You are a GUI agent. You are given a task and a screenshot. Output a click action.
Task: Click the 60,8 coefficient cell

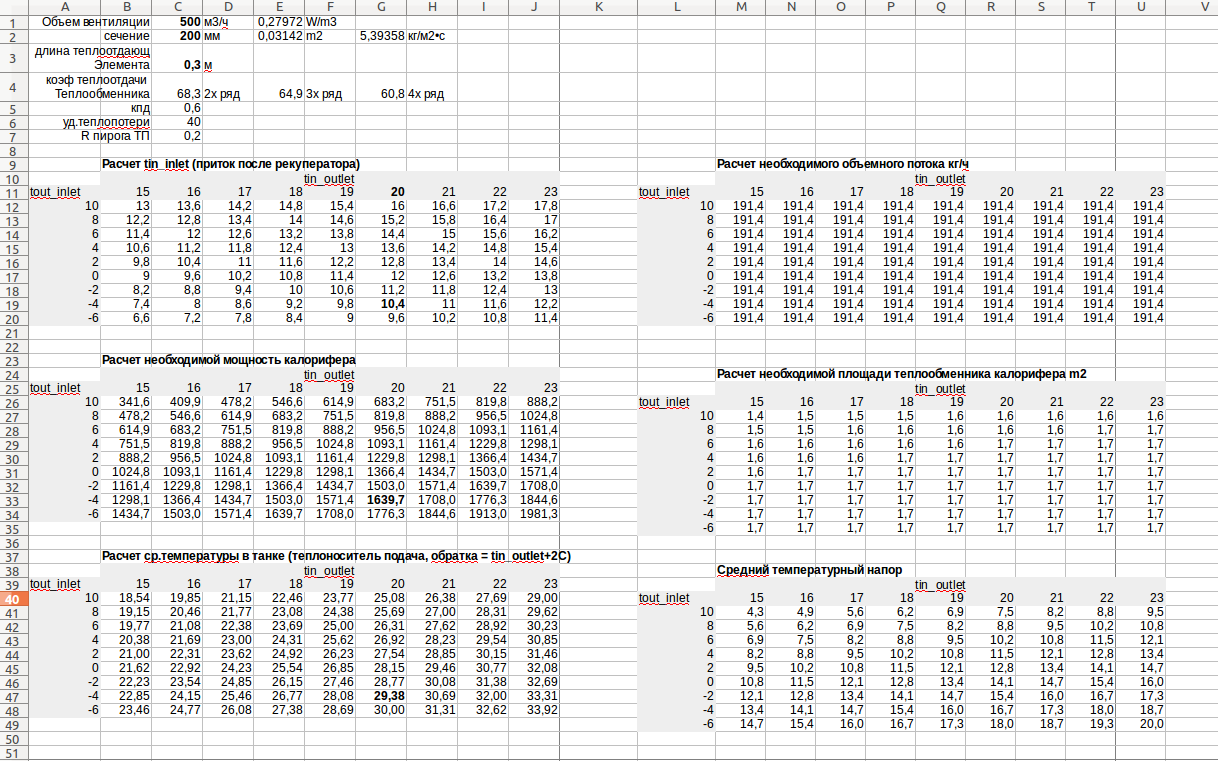tap(393, 94)
